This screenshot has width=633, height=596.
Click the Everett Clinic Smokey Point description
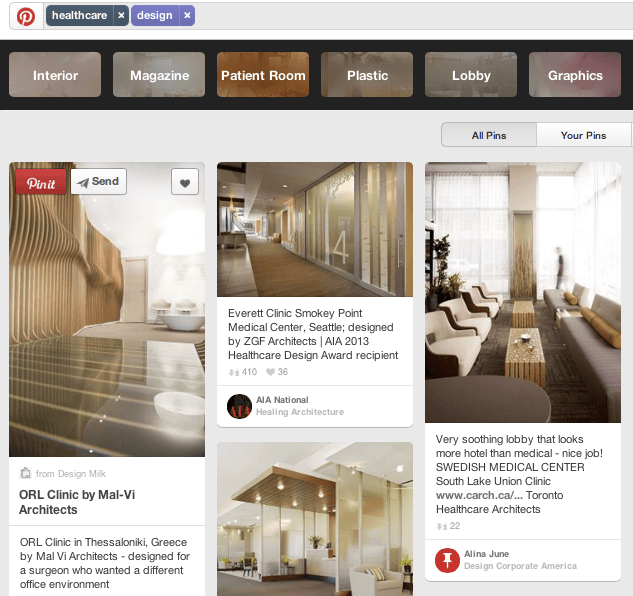(x=313, y=334)
